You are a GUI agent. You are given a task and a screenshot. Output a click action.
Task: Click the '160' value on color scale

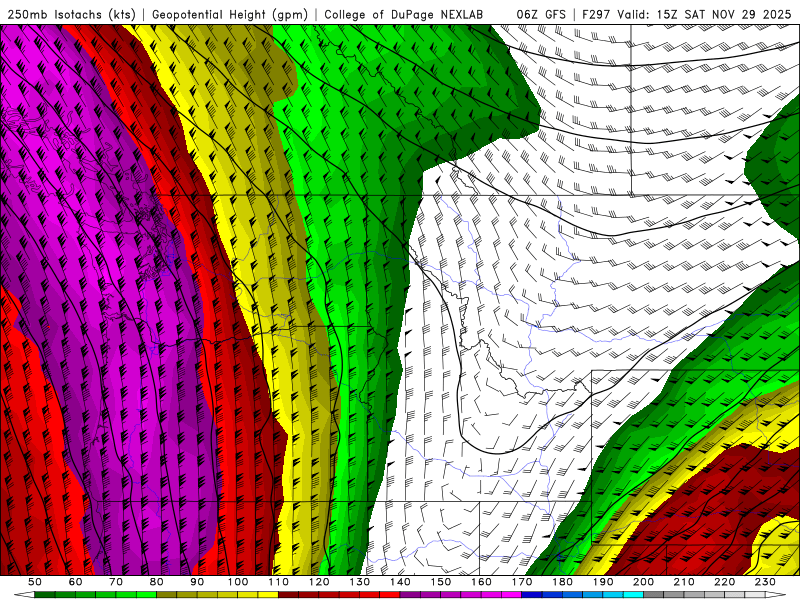coord(481,582)
